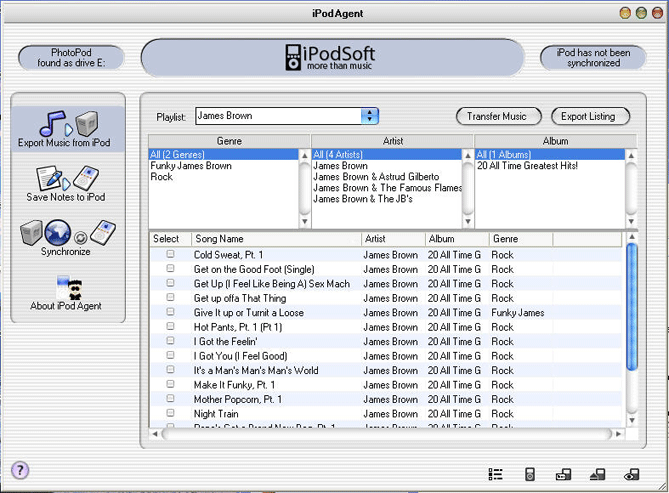The image size is (669, 493).
Task: Click the song list horizontal scrollbar track
Action: [387, 434]
